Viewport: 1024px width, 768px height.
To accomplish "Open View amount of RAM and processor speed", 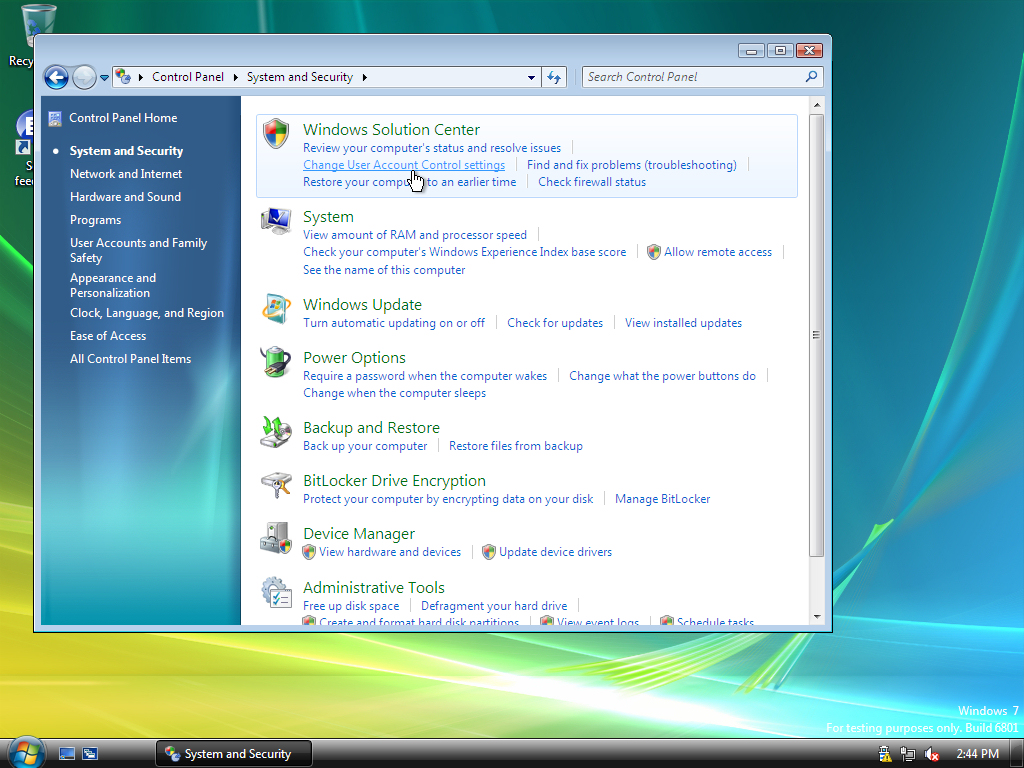I will pos(415,235).
